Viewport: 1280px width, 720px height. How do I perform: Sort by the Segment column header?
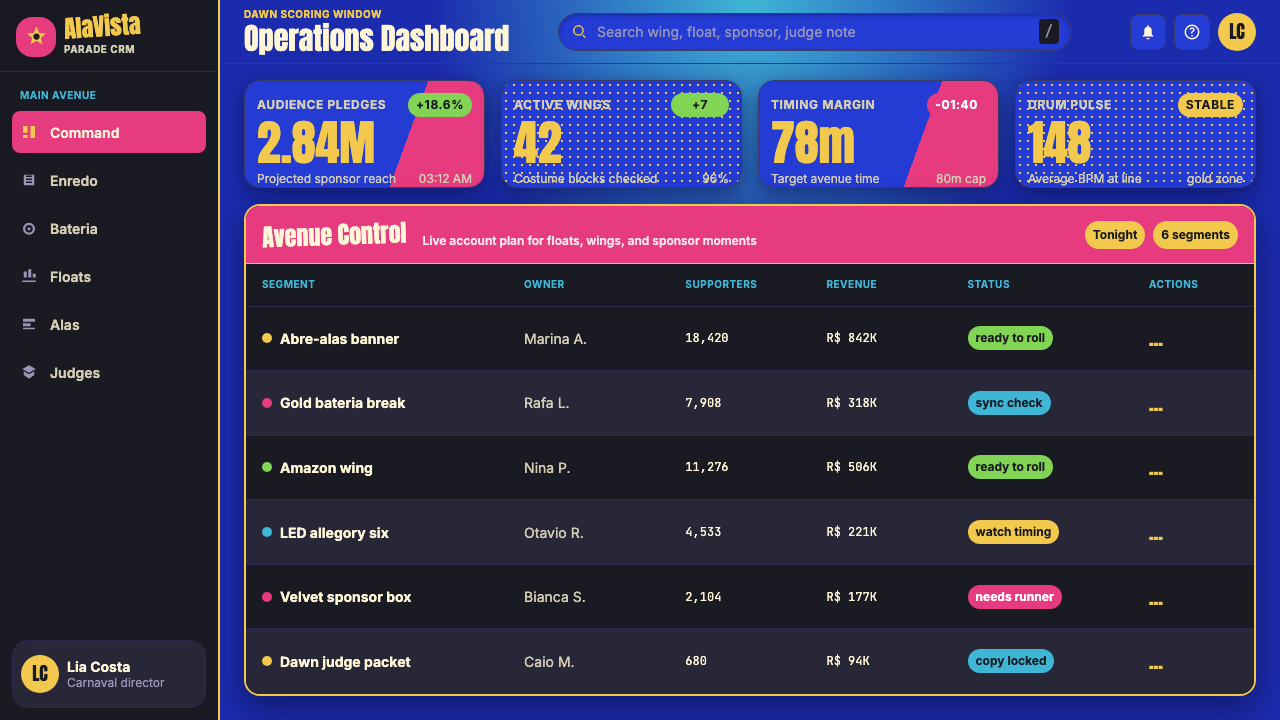point(288,284)
